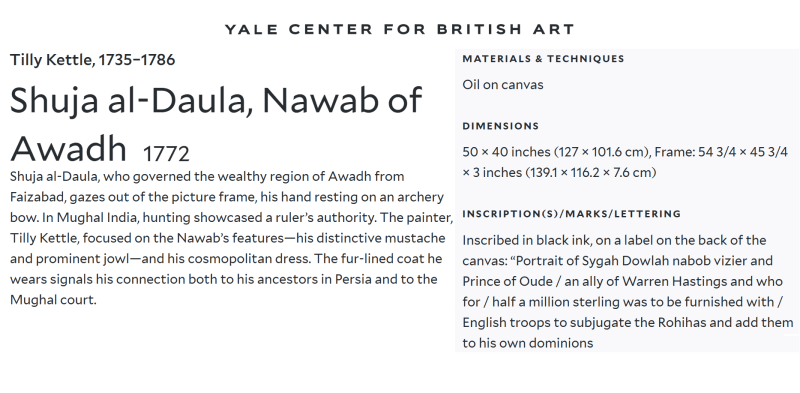
Task: Click the phrase to his own dominions
Action: pos(528,343)
